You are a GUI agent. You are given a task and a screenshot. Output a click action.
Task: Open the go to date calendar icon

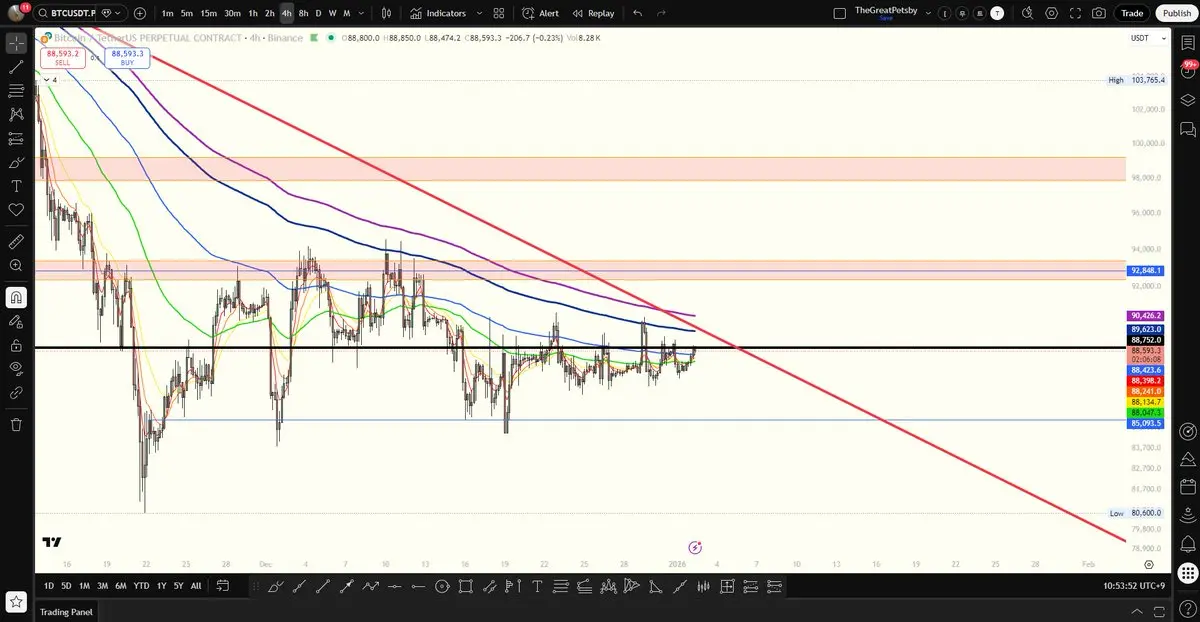coord(222,586)
